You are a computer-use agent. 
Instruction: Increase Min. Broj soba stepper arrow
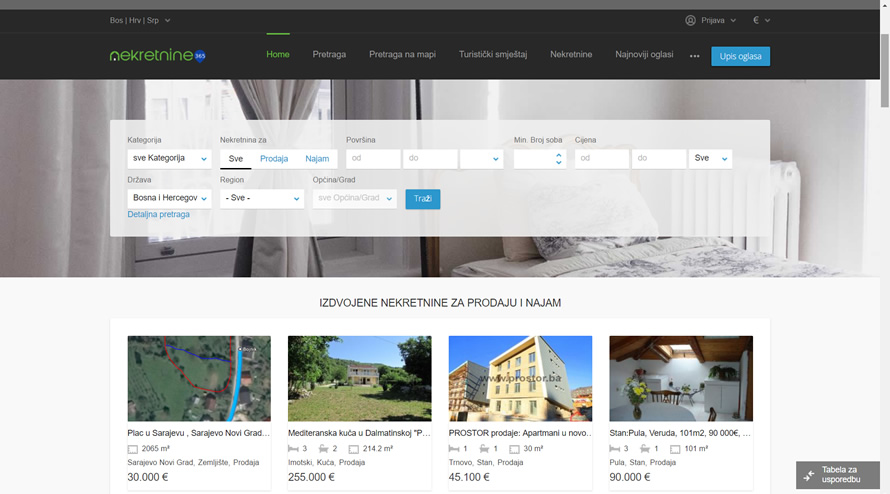[x=558, y=154]
